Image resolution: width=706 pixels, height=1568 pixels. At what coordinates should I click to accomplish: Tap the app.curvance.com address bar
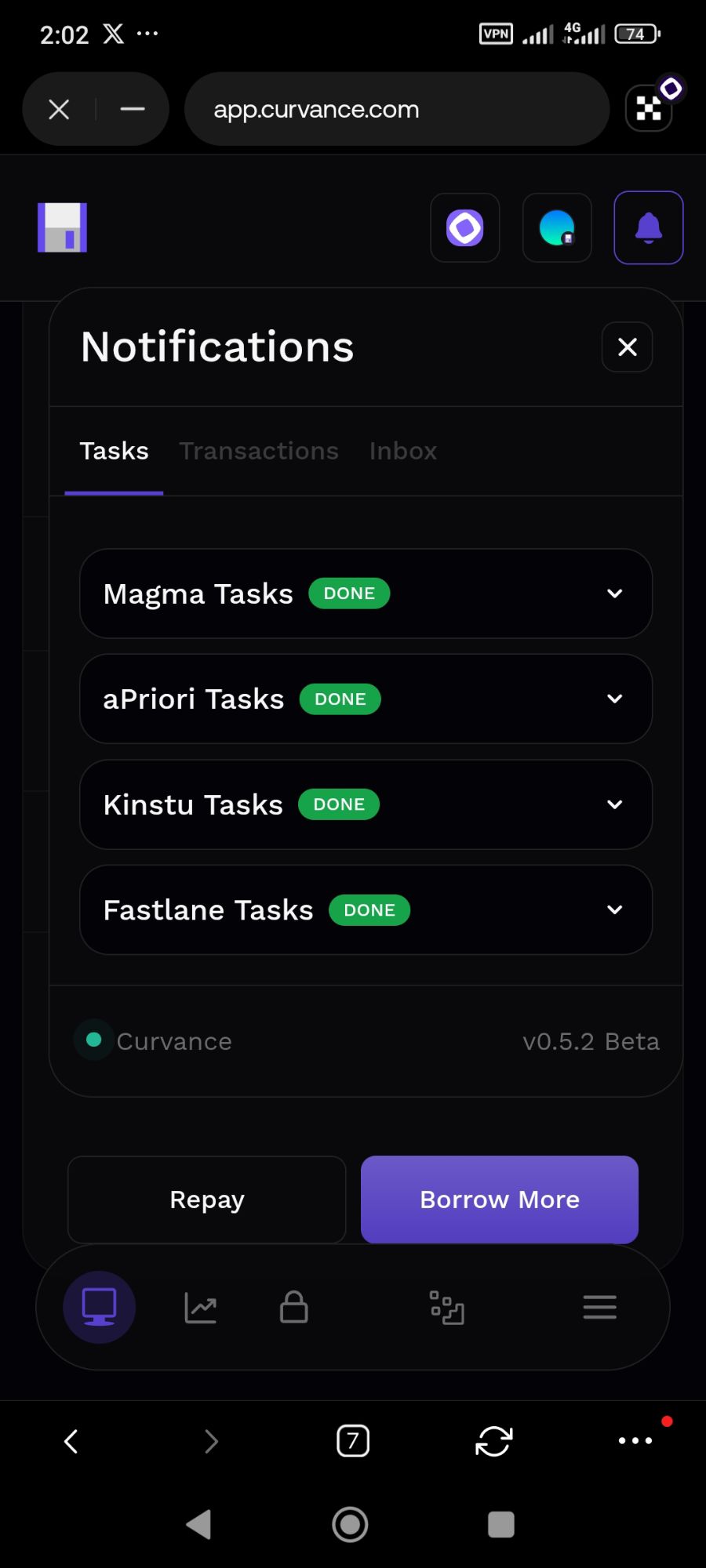[396, 109]
